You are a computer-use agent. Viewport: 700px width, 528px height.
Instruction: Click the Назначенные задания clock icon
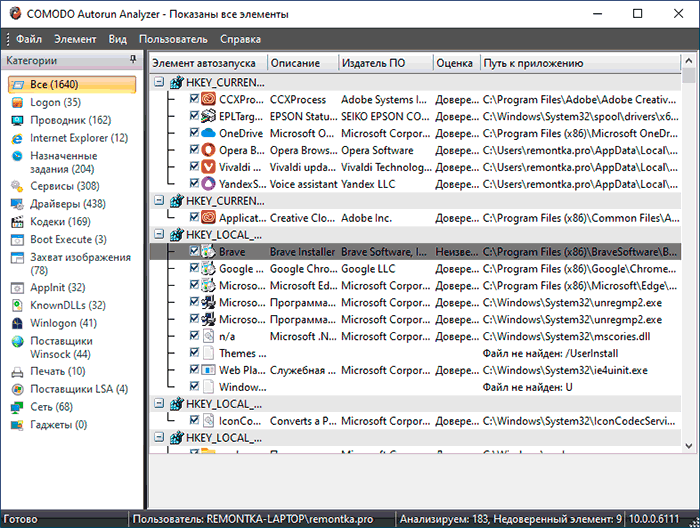click(x=17, y=156)
